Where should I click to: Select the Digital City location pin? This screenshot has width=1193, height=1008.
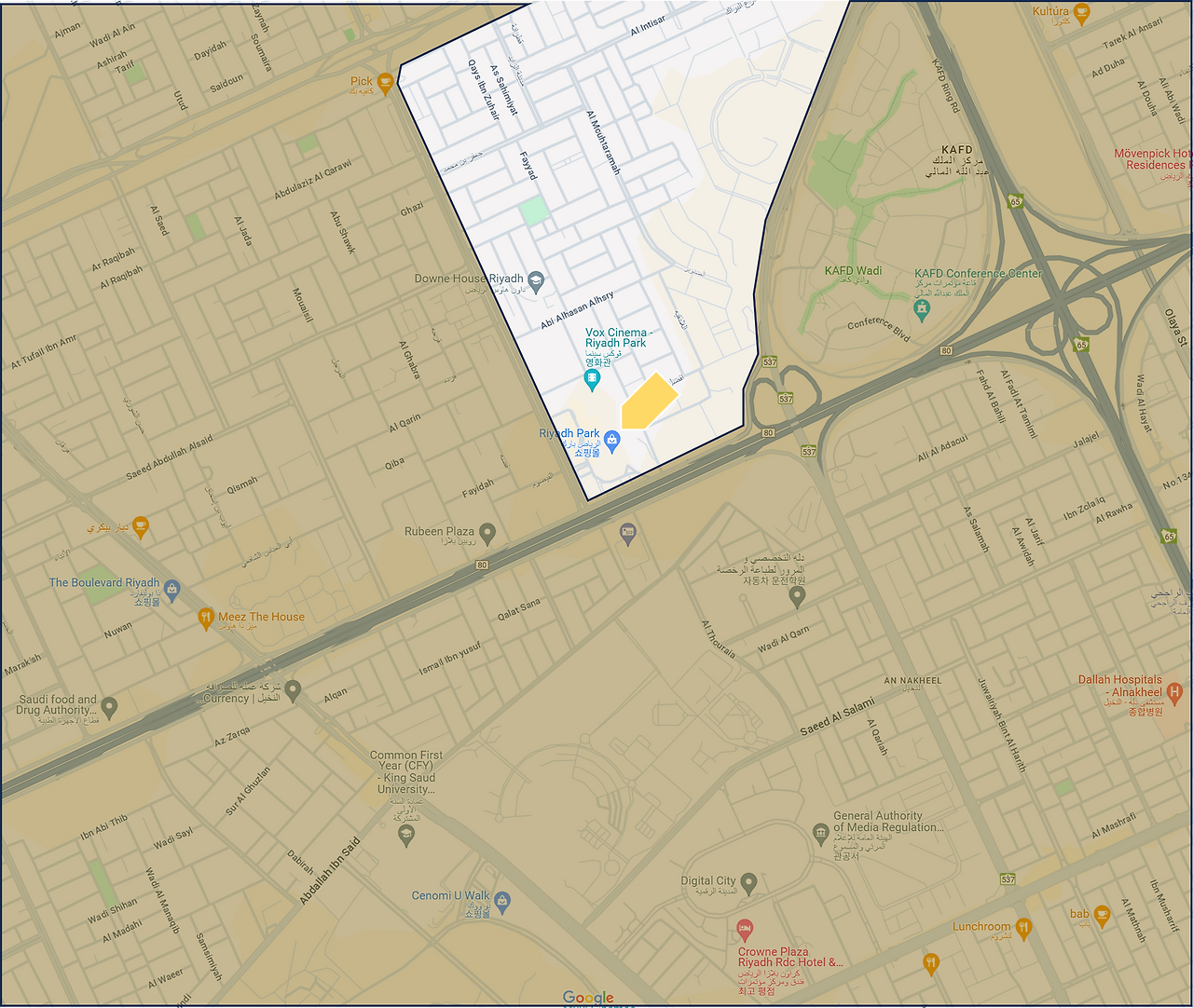pyautogui.click(x=748, y=883)
